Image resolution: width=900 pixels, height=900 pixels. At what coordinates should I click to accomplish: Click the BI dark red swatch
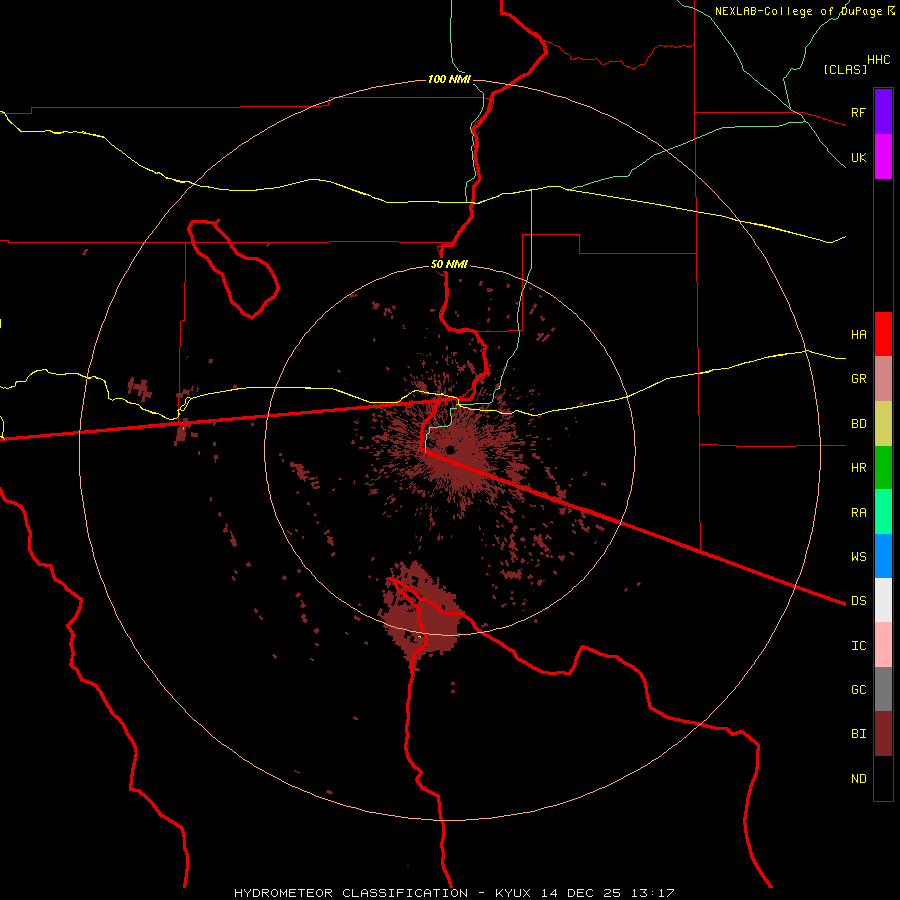pyautogui.click(x=883, y=734)
